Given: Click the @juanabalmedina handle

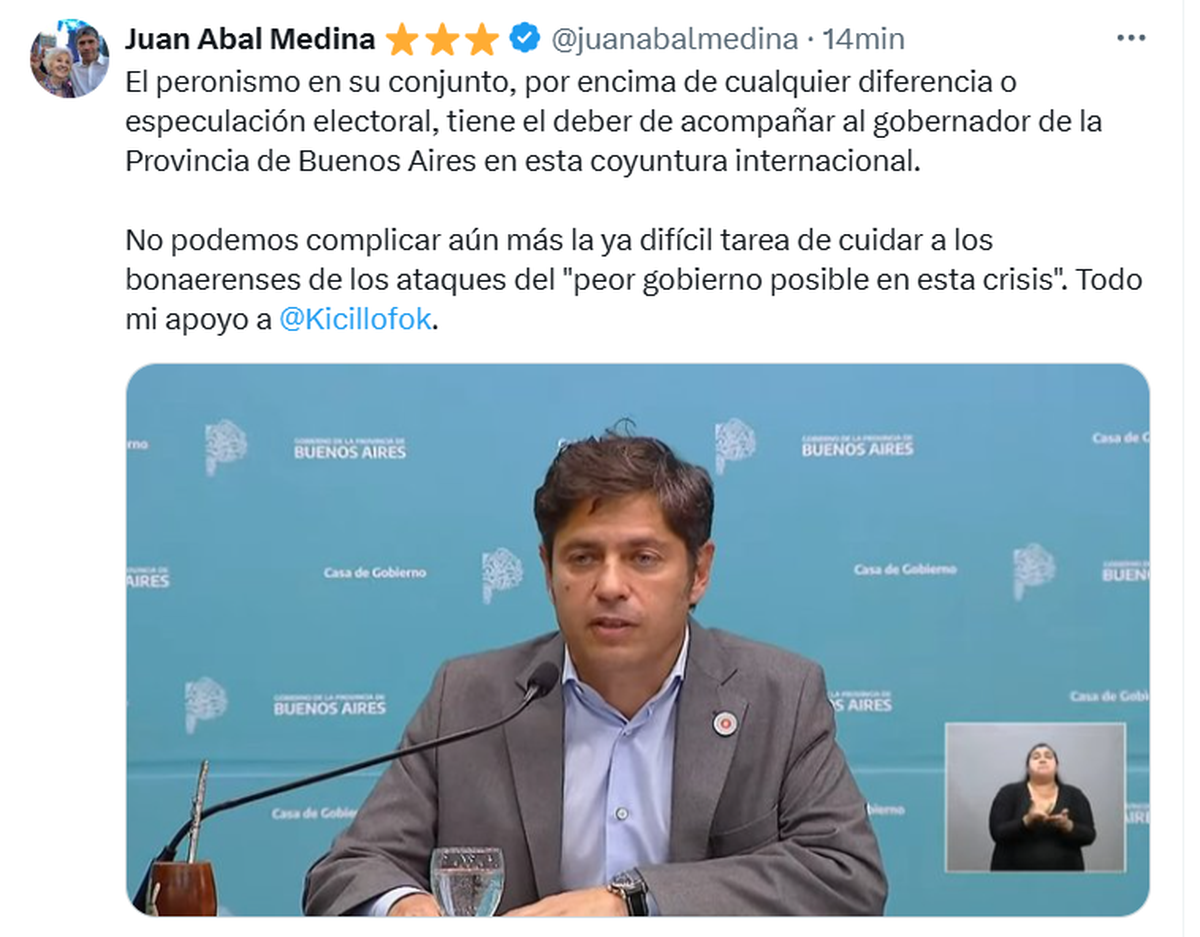Looking at the screenshot, I should [674, 39].
